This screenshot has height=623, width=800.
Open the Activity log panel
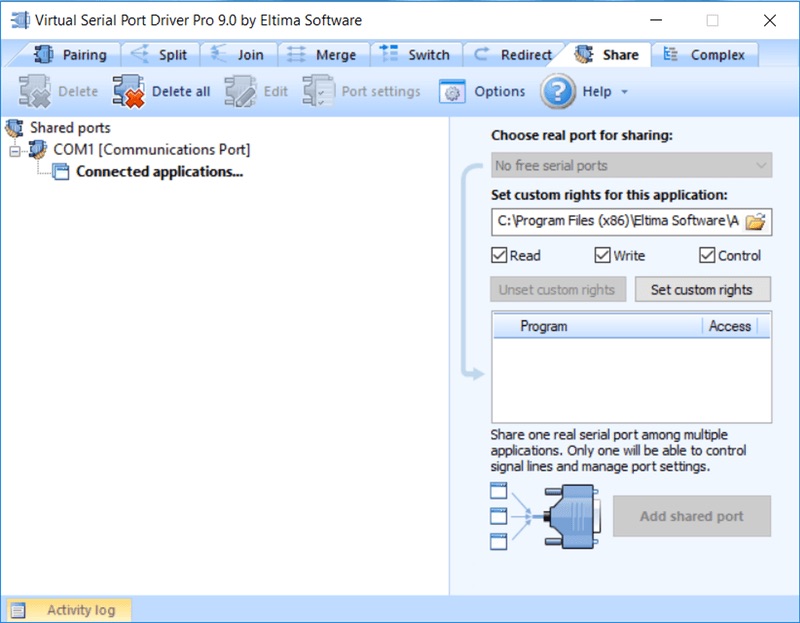69,610
